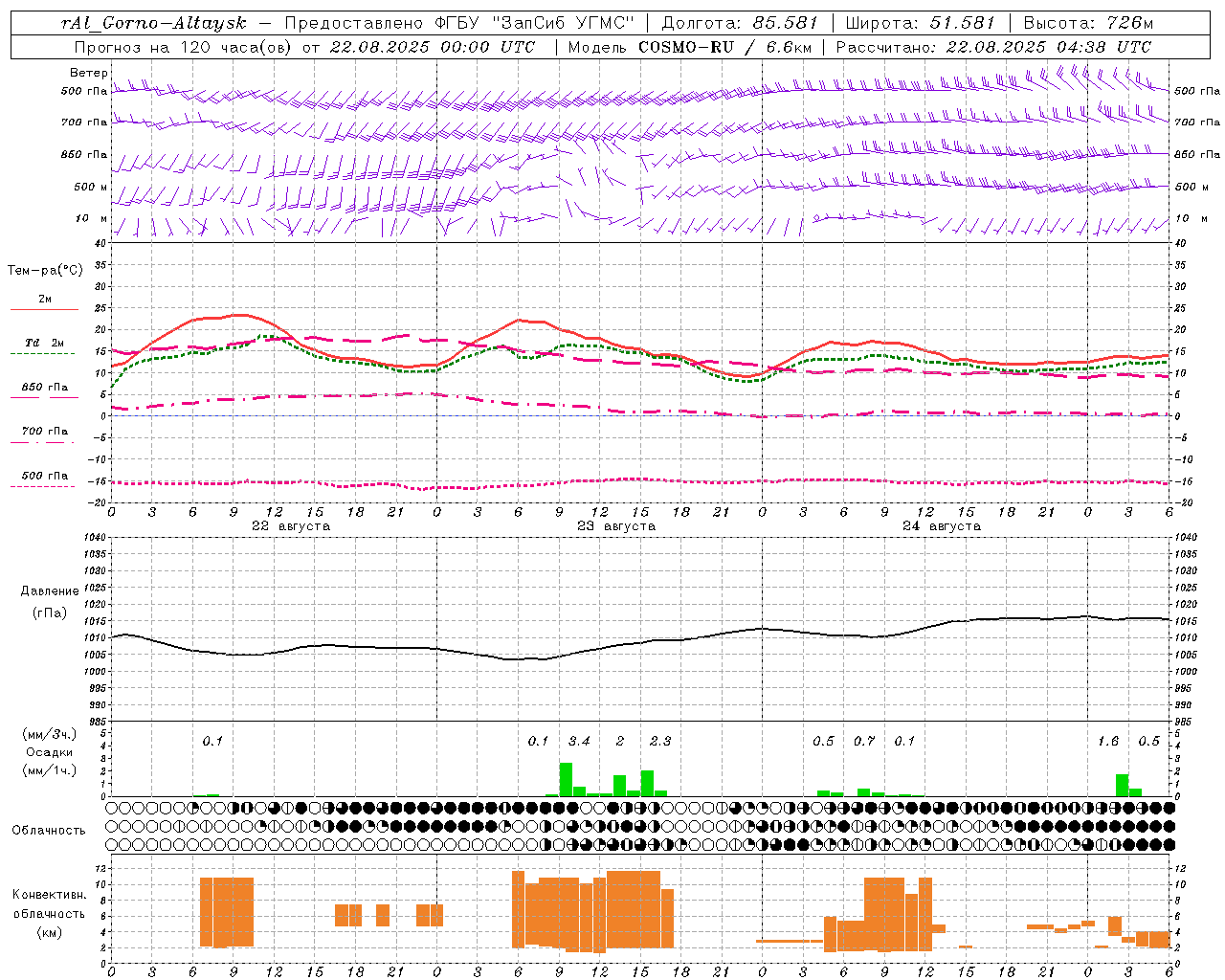Click the Осадки precipitation label
The height and width of the screenshot is (980, 1225).
(50, 752)
